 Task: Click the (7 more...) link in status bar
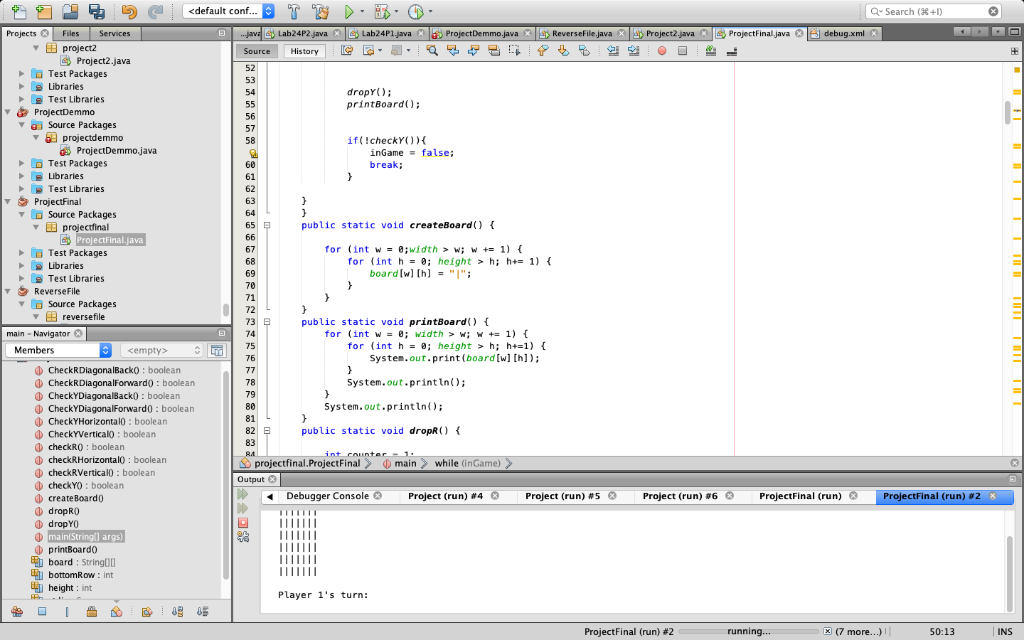858,632
